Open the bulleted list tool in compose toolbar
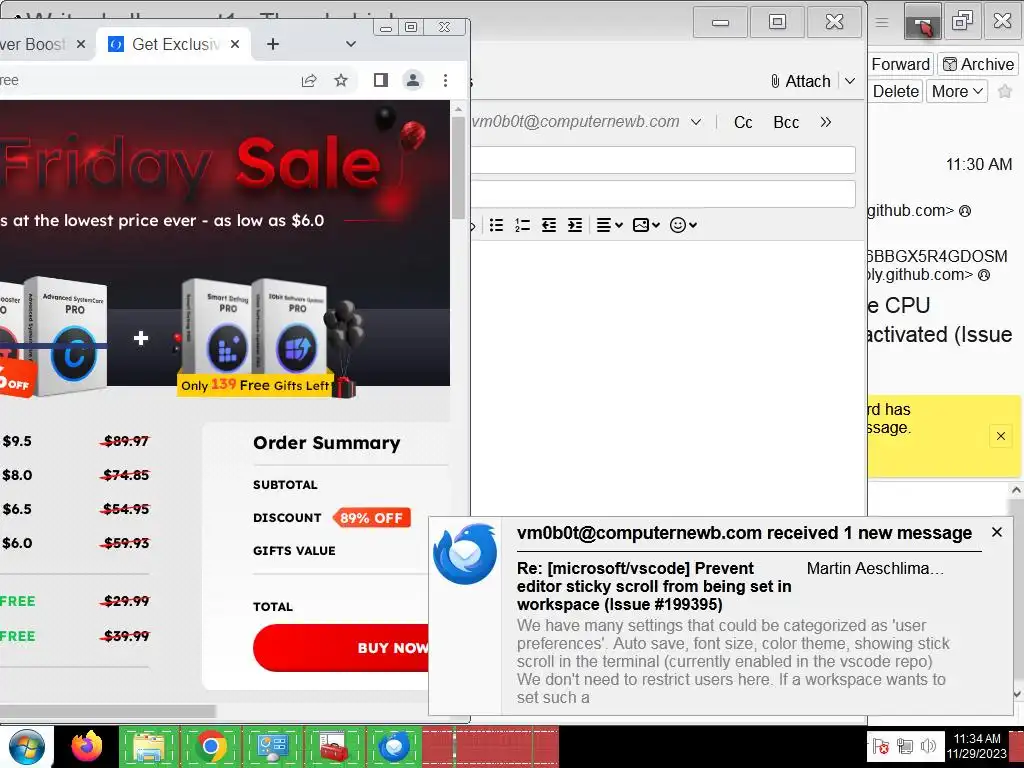 [496, 225]
